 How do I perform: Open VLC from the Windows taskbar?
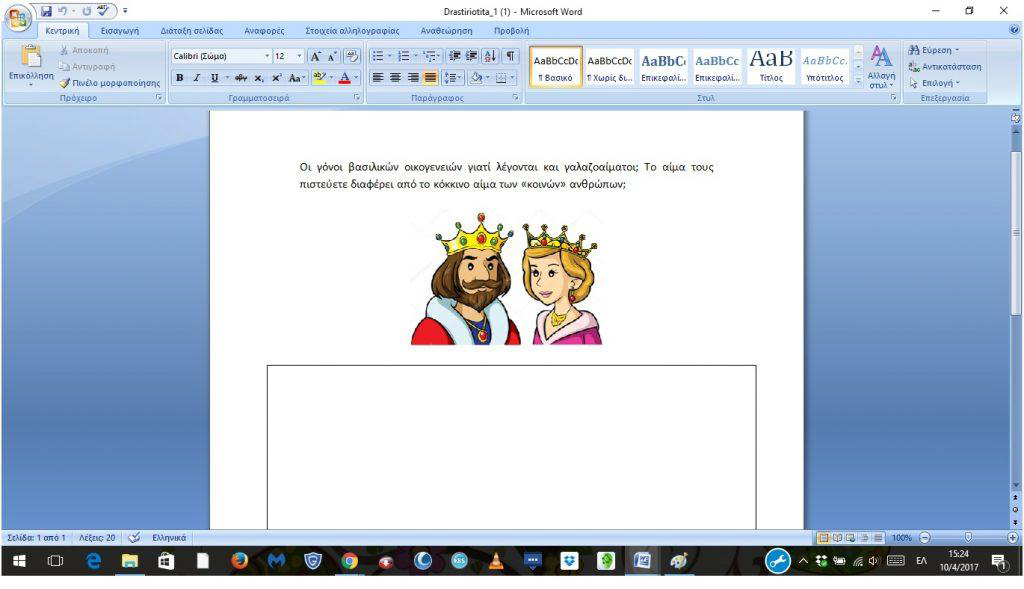click(x=496, y=562)
